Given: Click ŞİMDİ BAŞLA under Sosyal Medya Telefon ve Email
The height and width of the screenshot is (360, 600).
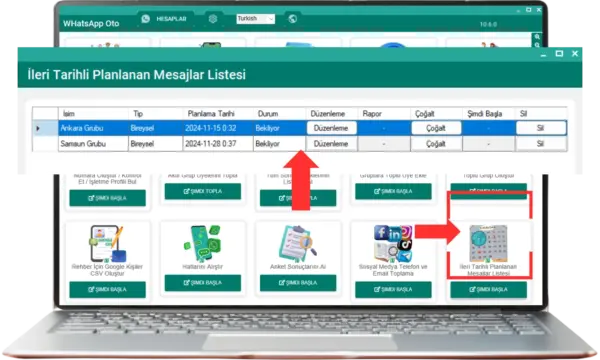Looking at the screenshot, I should 393,290.
